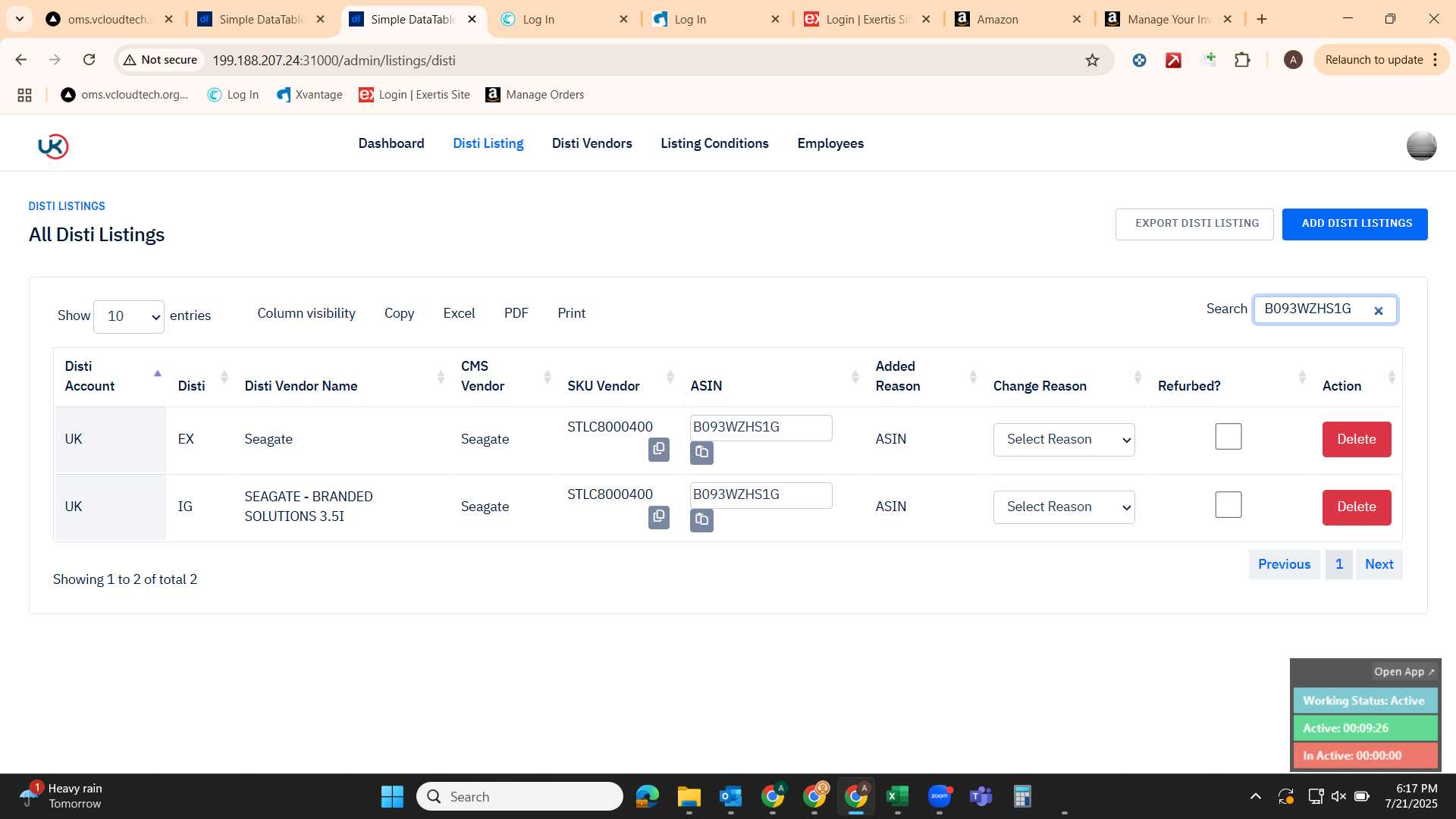Screen dimensions: 1456x819
Task: Copy SKU Vendor in the EX row
Action: click(658, 450)
